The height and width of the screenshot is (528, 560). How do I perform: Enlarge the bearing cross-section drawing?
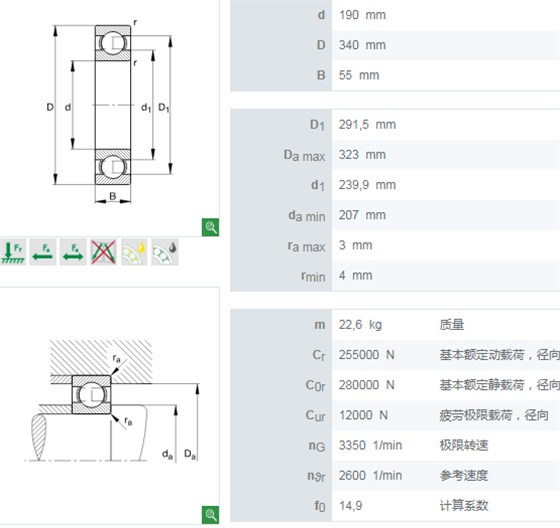pyautogui.click(x=210, y=227)
